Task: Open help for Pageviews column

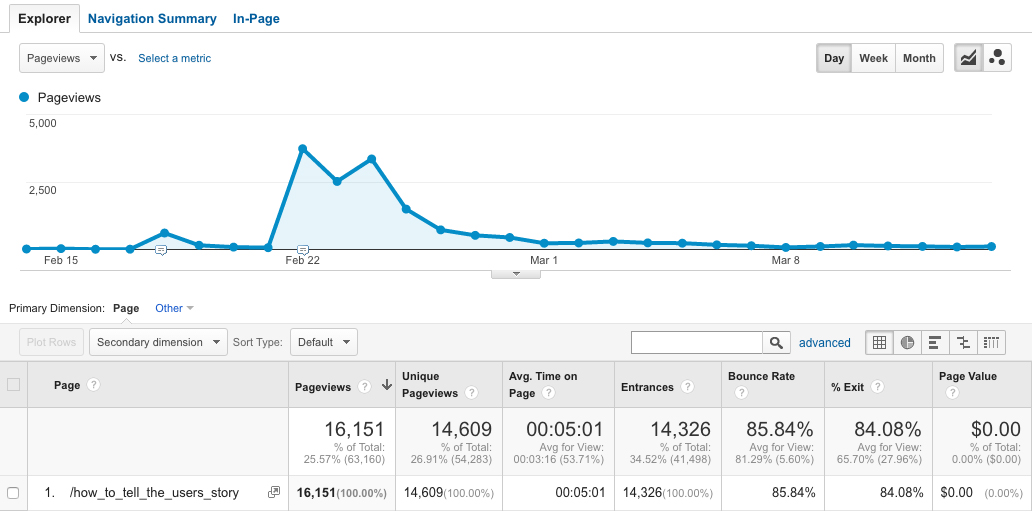Action: coord(364,387)
